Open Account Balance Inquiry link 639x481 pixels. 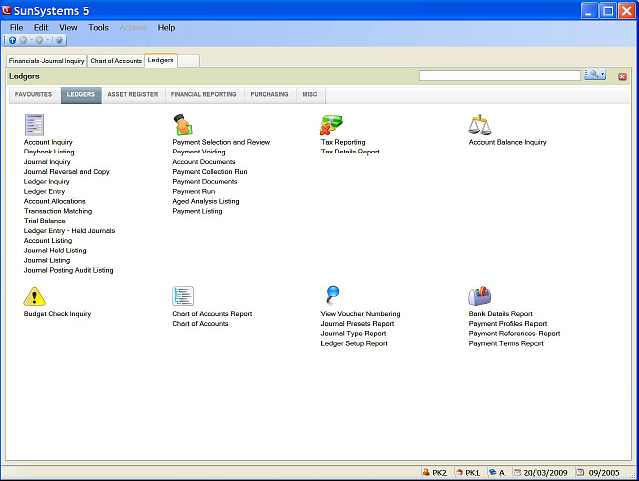507,142
